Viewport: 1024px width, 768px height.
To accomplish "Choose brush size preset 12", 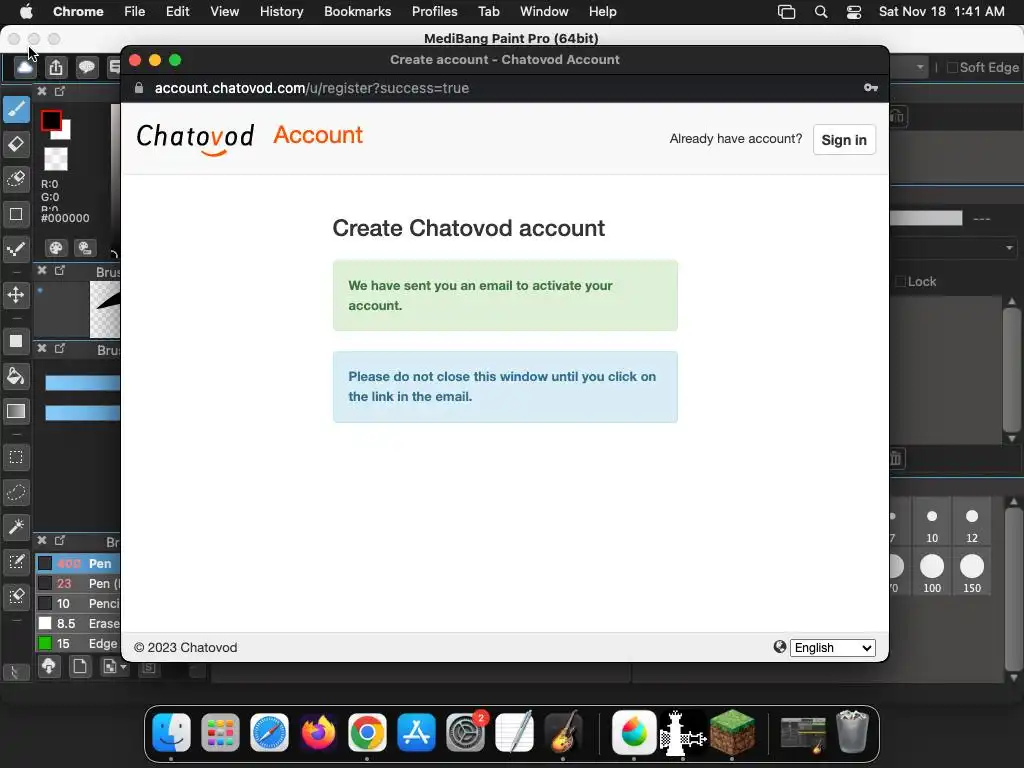I will click(972, 524).
